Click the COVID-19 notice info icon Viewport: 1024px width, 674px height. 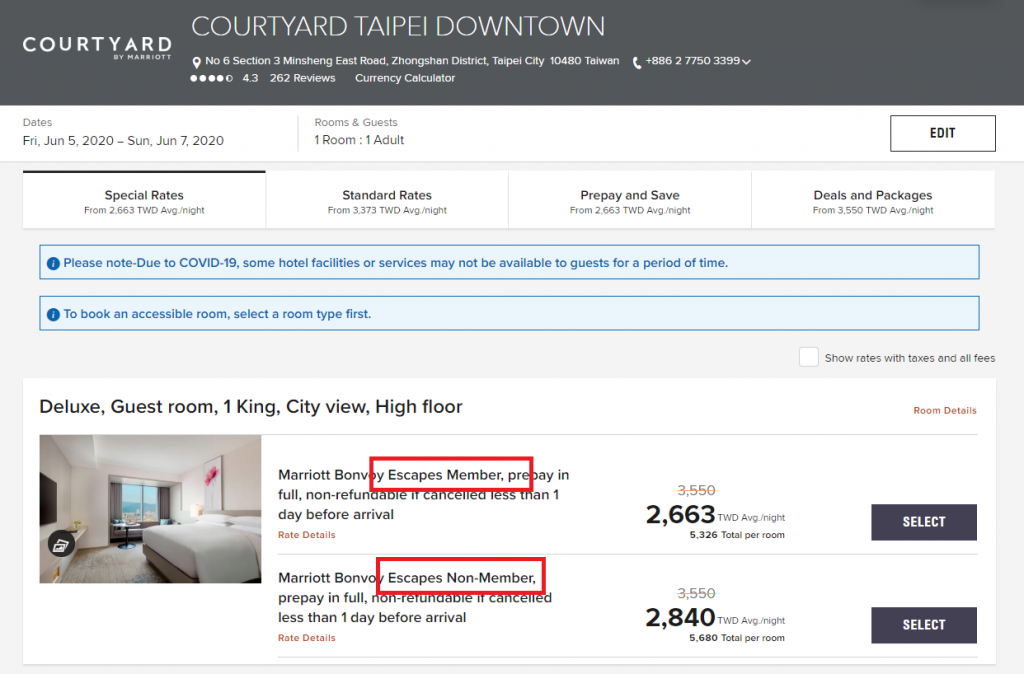[54, 263]
